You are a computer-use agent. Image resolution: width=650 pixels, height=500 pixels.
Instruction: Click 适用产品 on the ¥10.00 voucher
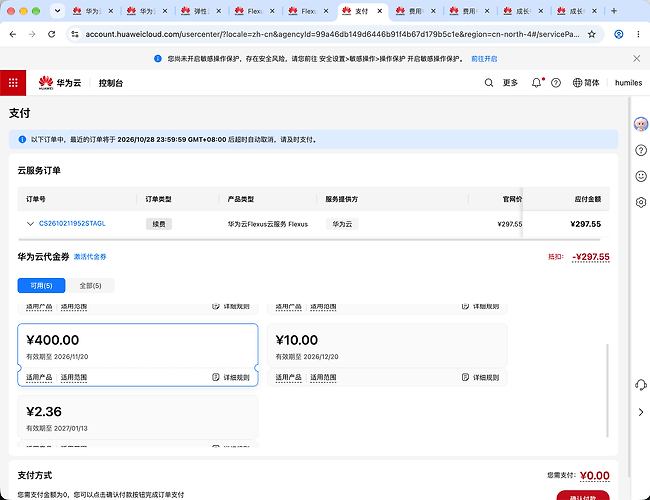289,377
